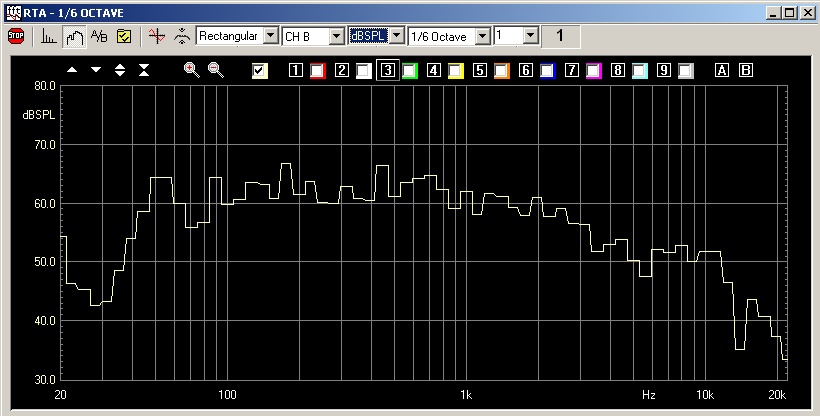Click the memory slot 5 number button
This screenshot has height=416, width=820.
click(x=480, y=70)
